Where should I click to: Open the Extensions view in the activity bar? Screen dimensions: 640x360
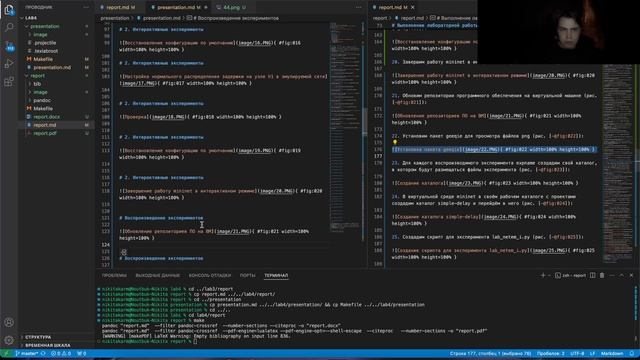point(9,82)
